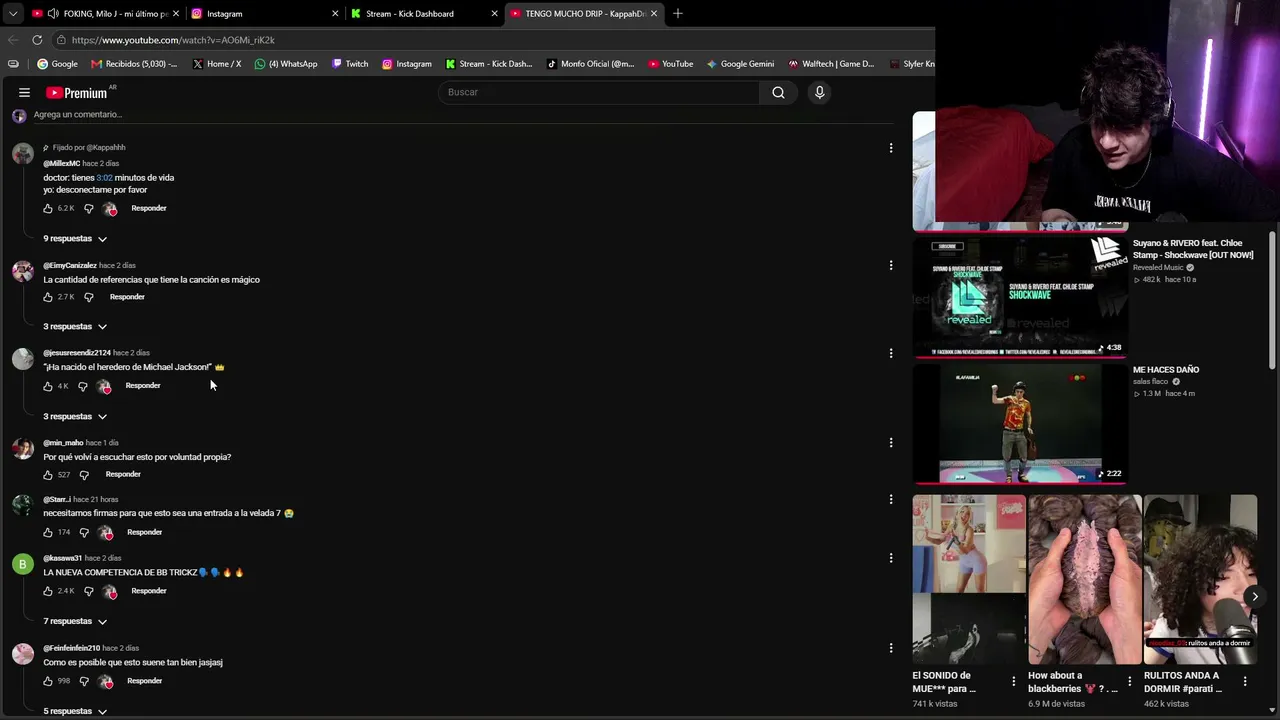The height and width of the screenshot is (720, 1280).
Task: Open more options for RULITOS short
Action: click(1245, 681)
